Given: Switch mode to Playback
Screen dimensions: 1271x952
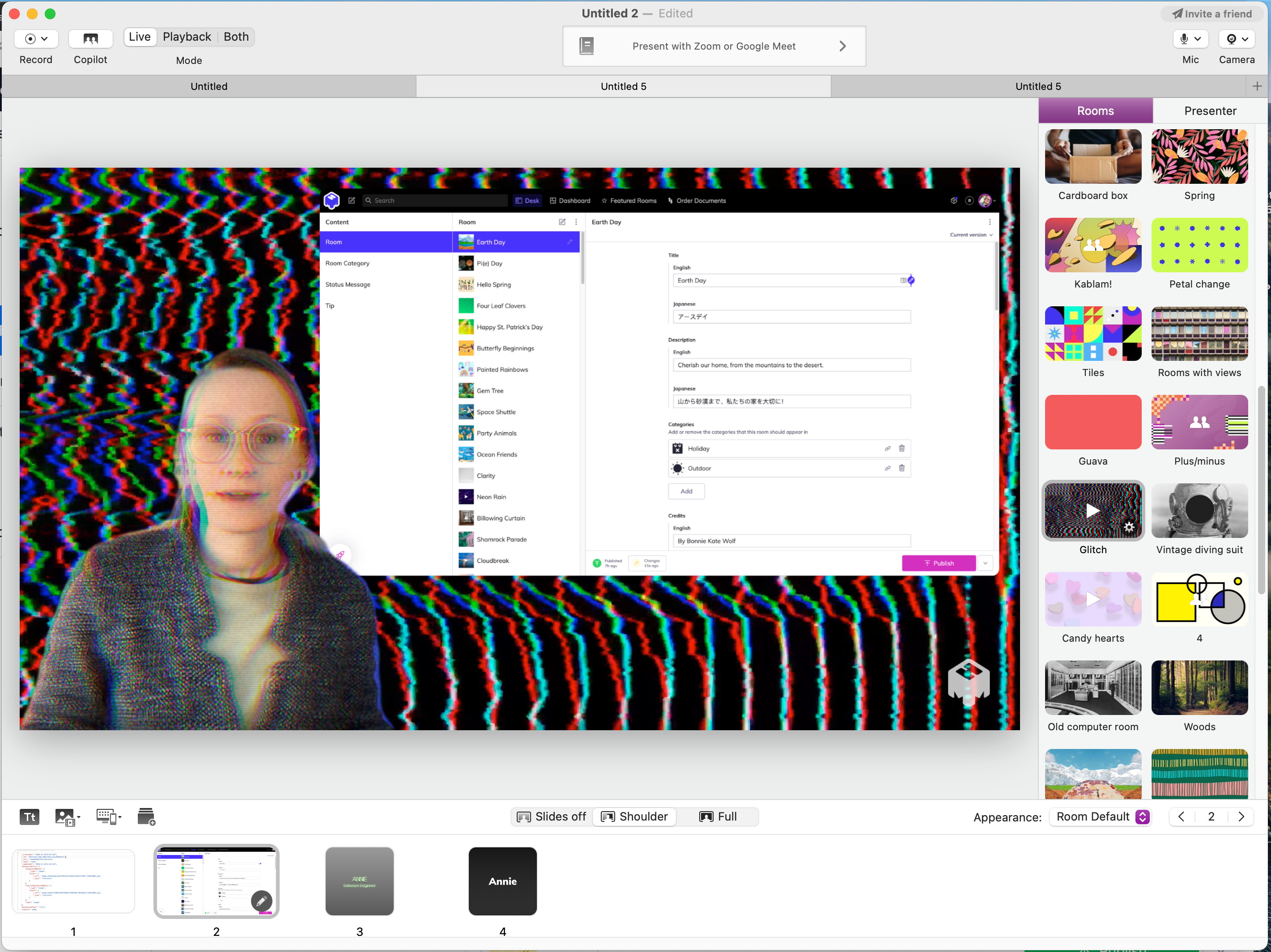Looking at the screenshot, I should (x=187, y=37).
